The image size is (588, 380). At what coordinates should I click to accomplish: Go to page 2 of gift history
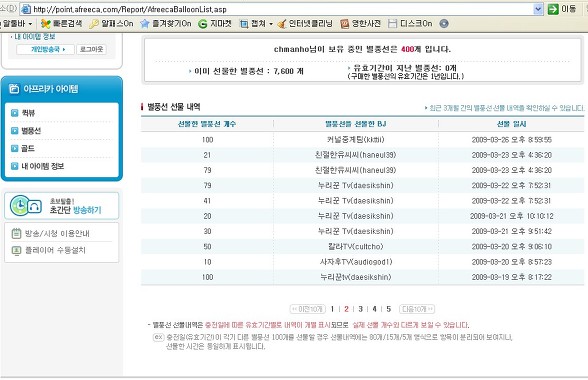point(346,309)
